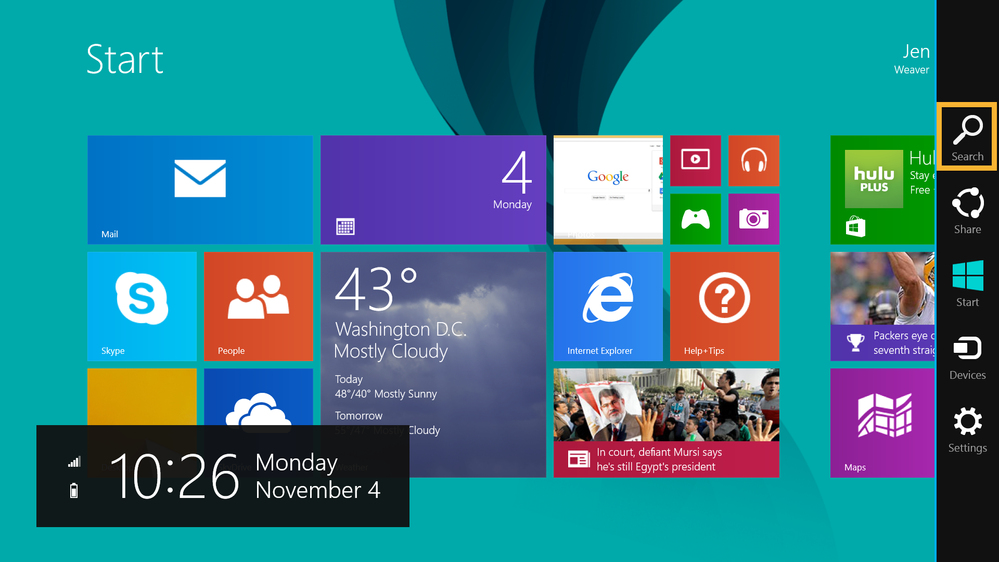Open the Search charm
The image size is (999, 562).
[967, 137]
